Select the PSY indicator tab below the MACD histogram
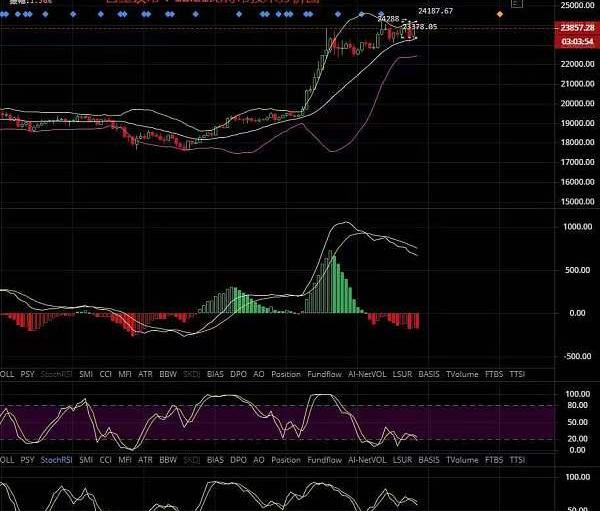Screen dimensions: 600x511 [27, 373]
